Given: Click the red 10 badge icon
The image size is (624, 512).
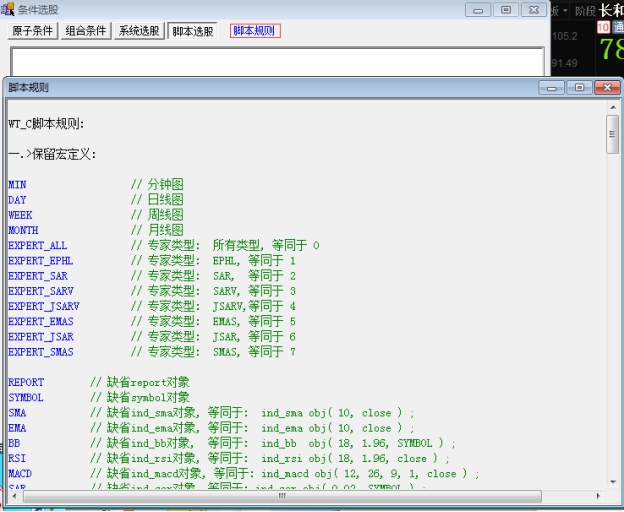Looking at the screenshot, I should 603,27.
